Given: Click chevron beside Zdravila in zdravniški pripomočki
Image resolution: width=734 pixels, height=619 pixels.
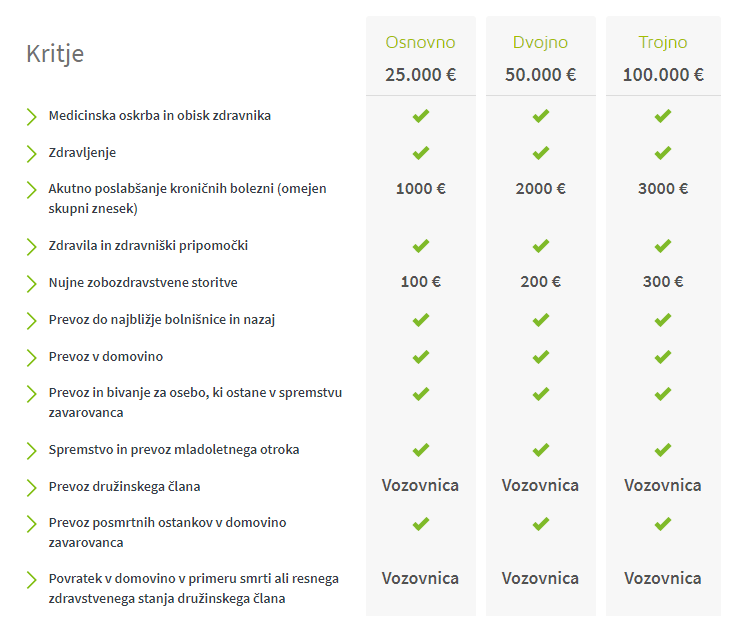Looking at the screenshot, I should tap(31, 247).
